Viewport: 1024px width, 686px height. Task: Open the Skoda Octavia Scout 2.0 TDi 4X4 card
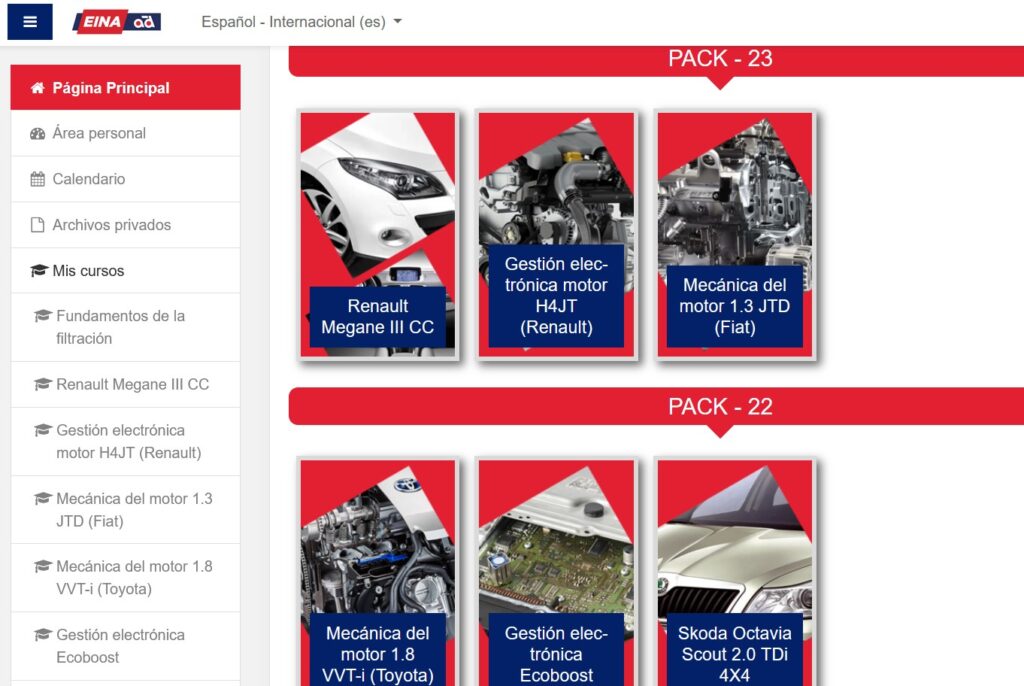[x=735, y=572]
